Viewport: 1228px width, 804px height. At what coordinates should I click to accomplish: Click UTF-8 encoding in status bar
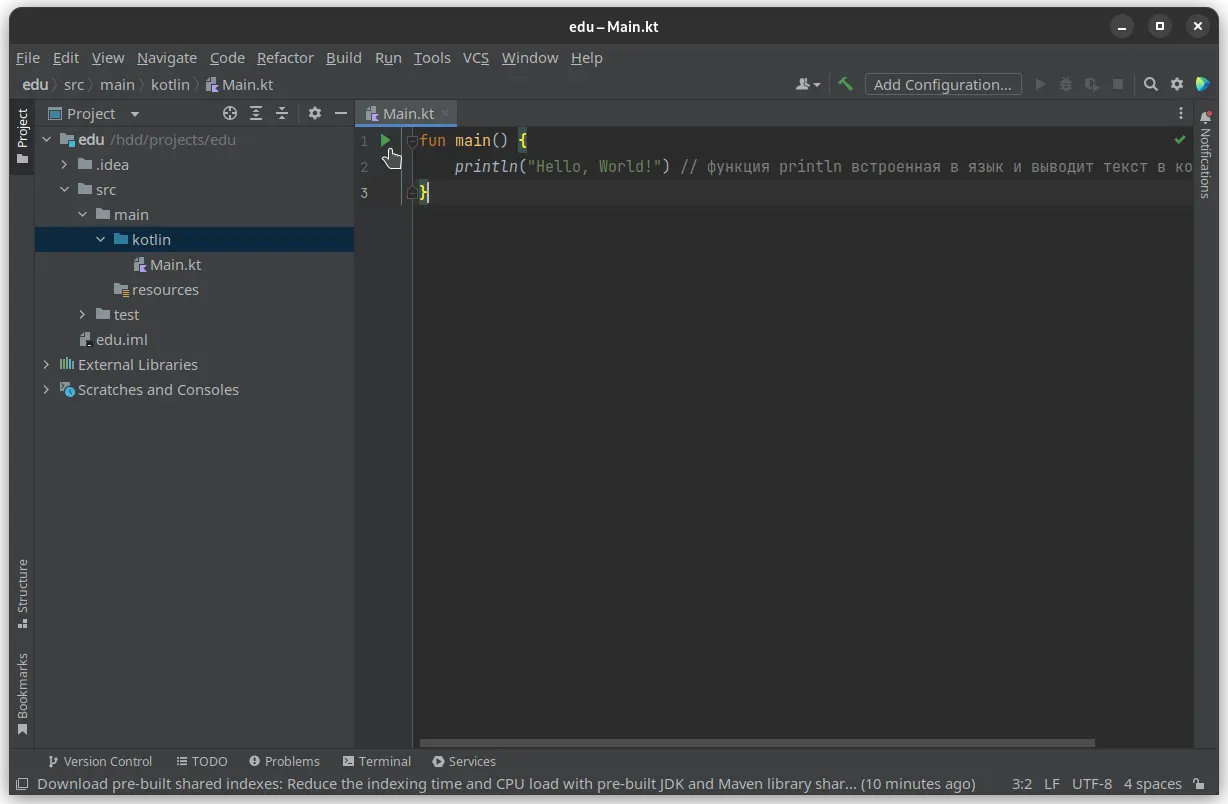(1091, 784)
